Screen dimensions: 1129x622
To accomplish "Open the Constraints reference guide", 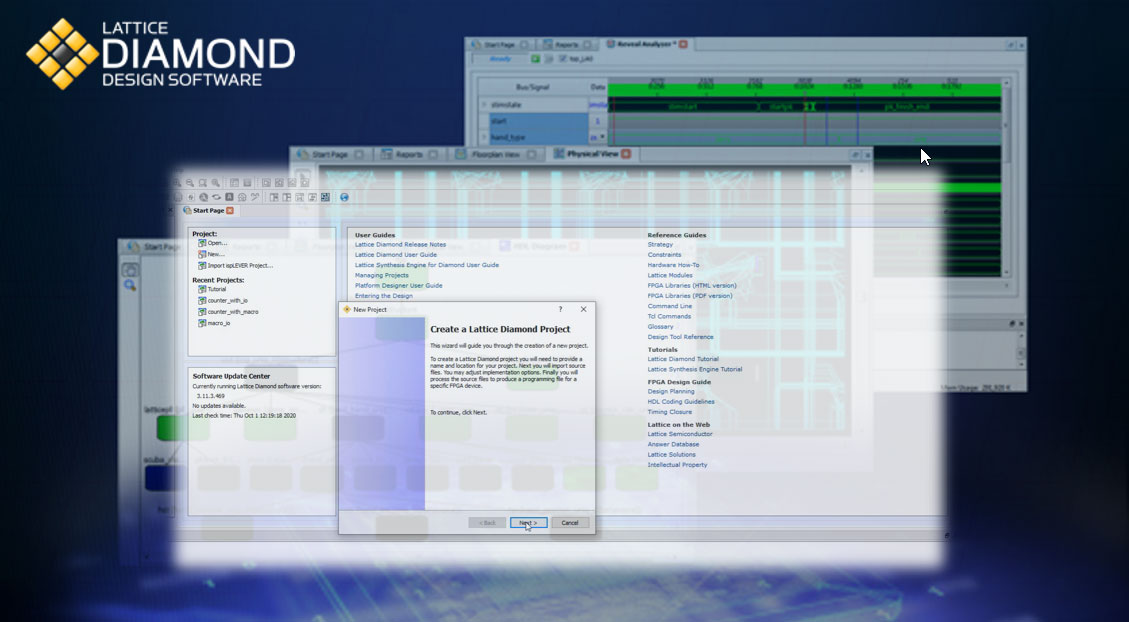I will pos(665,255).
